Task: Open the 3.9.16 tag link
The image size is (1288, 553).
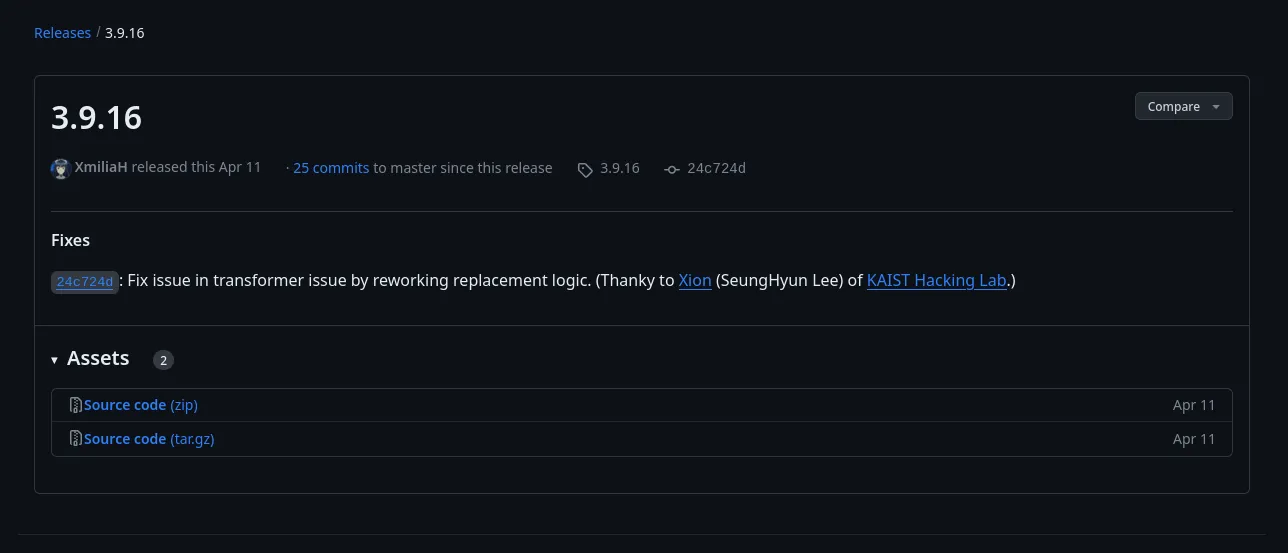Action: pyautogui.click(x=619, y=168)
